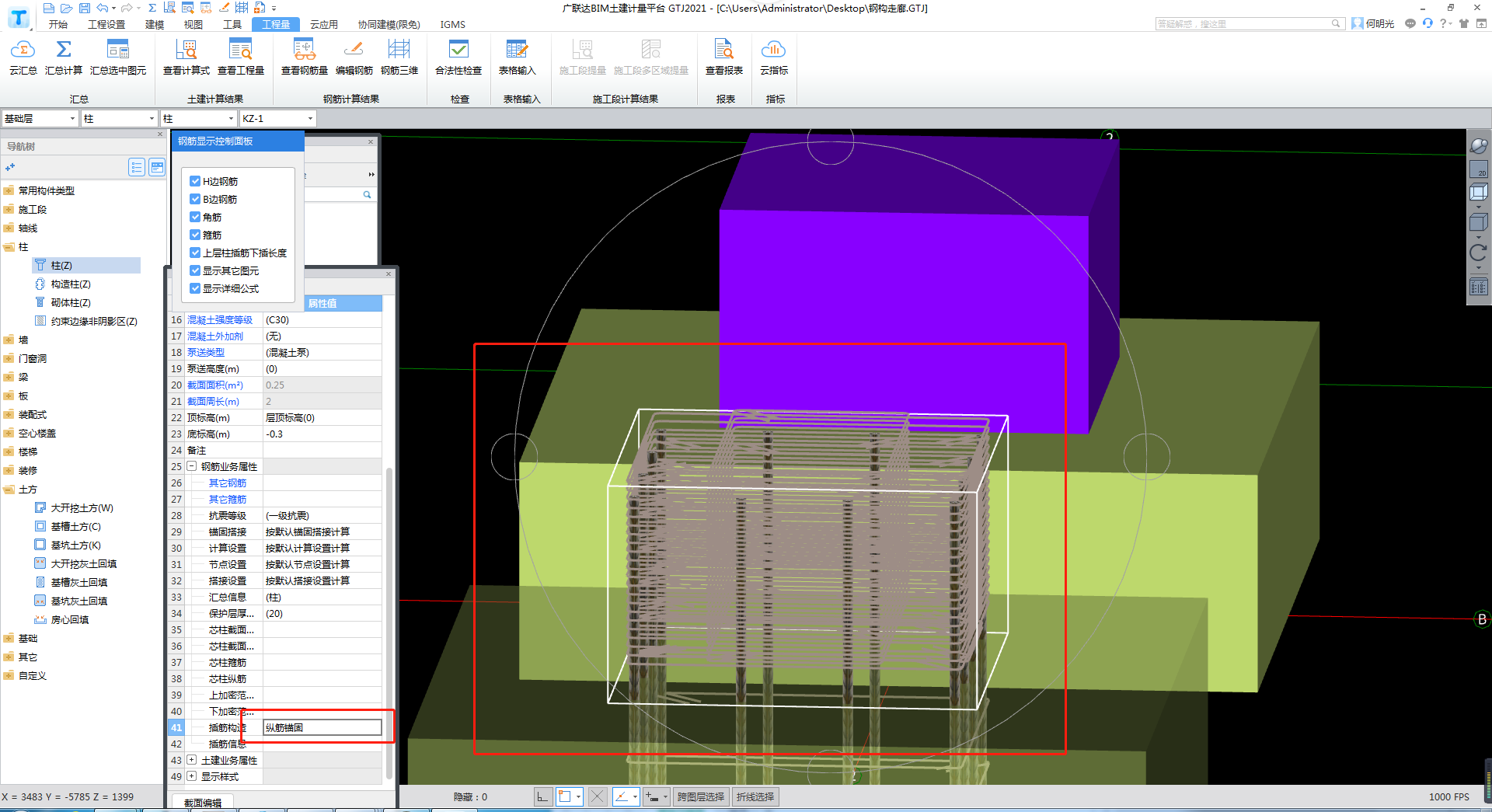Click 折线选择 button
This screenshot has height=812, width=1492.
click(755, 796)
